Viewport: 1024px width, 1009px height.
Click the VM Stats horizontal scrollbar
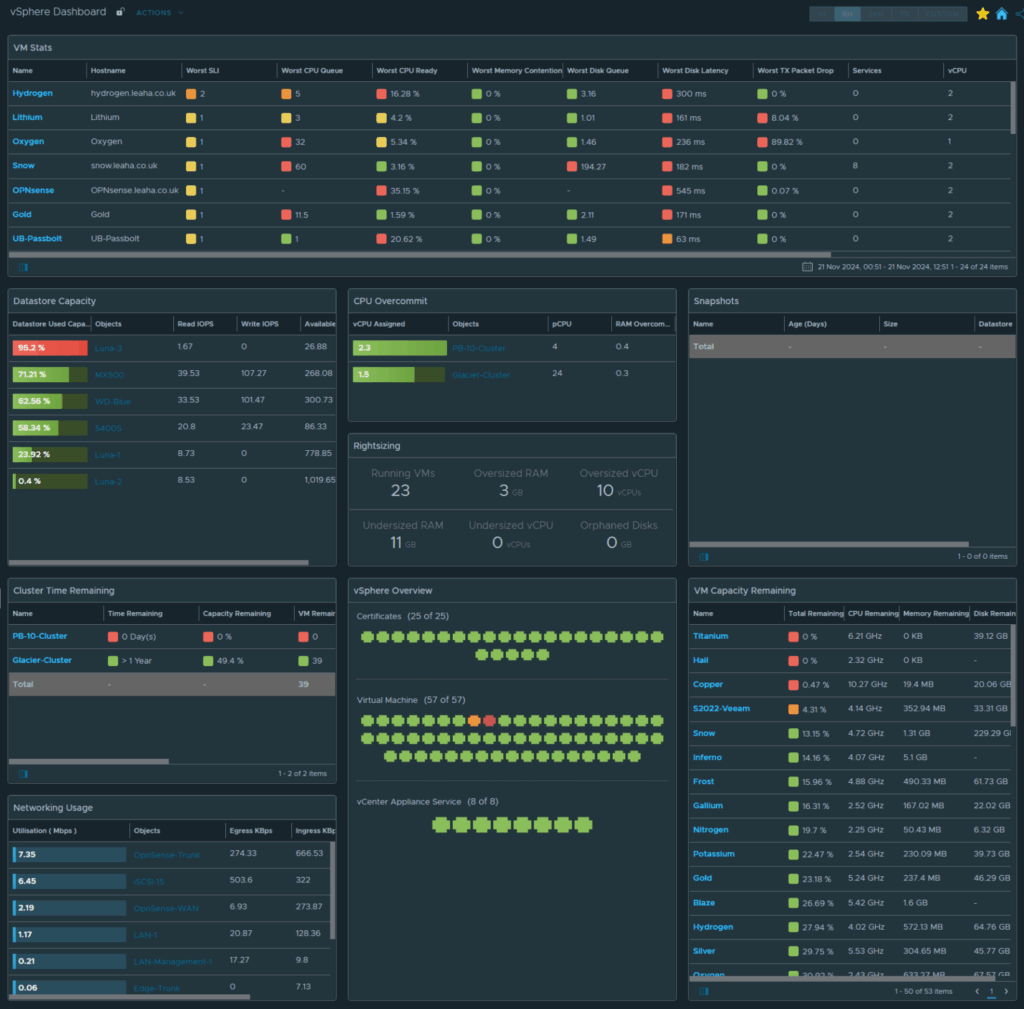click(419, 255)
